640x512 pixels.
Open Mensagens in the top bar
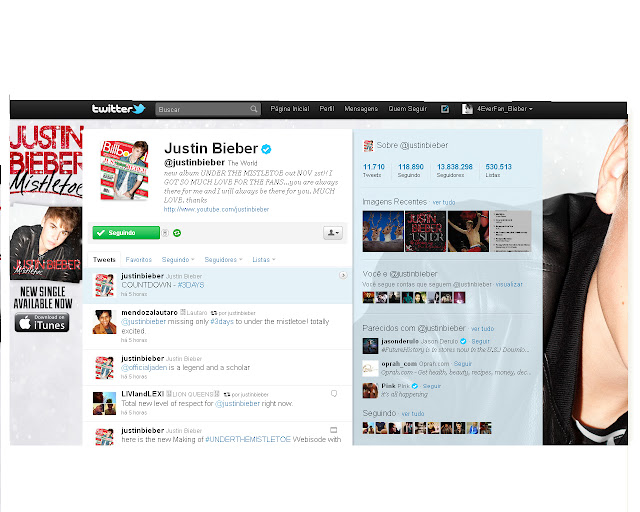(361, 109)
